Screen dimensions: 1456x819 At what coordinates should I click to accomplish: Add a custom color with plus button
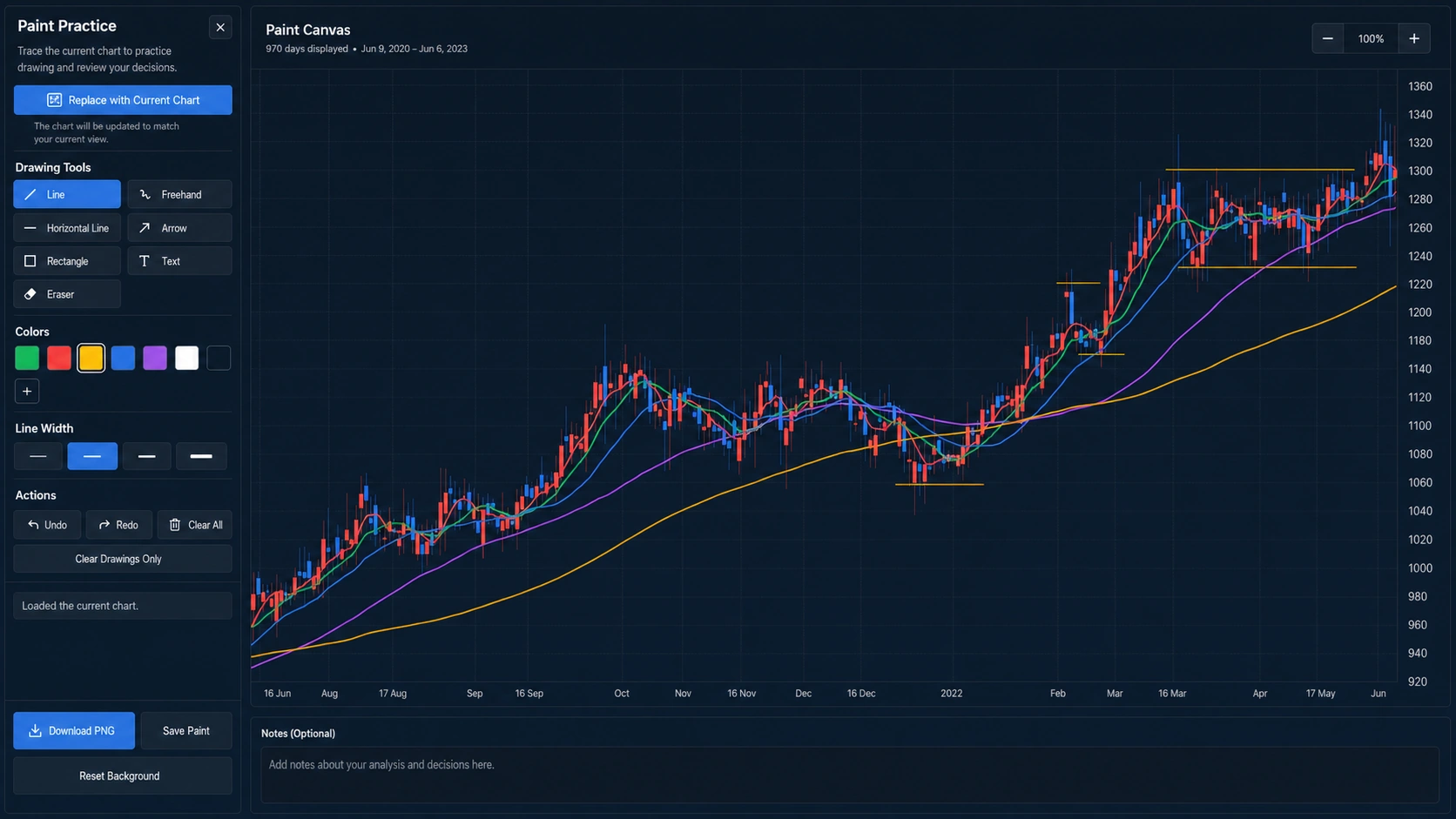27,392
